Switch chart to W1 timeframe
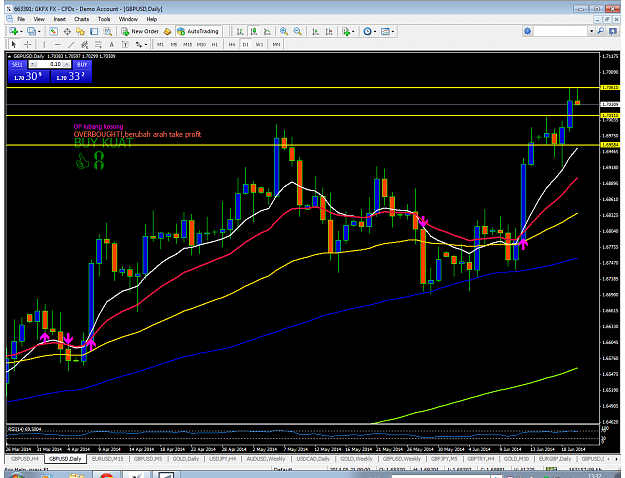 (259, 45)
